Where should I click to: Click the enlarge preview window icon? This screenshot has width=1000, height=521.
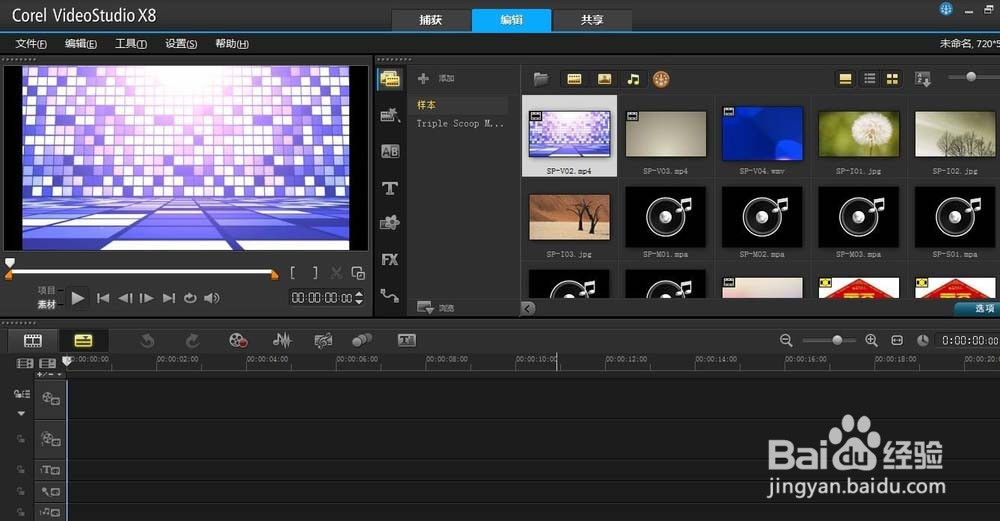[358, 273]
